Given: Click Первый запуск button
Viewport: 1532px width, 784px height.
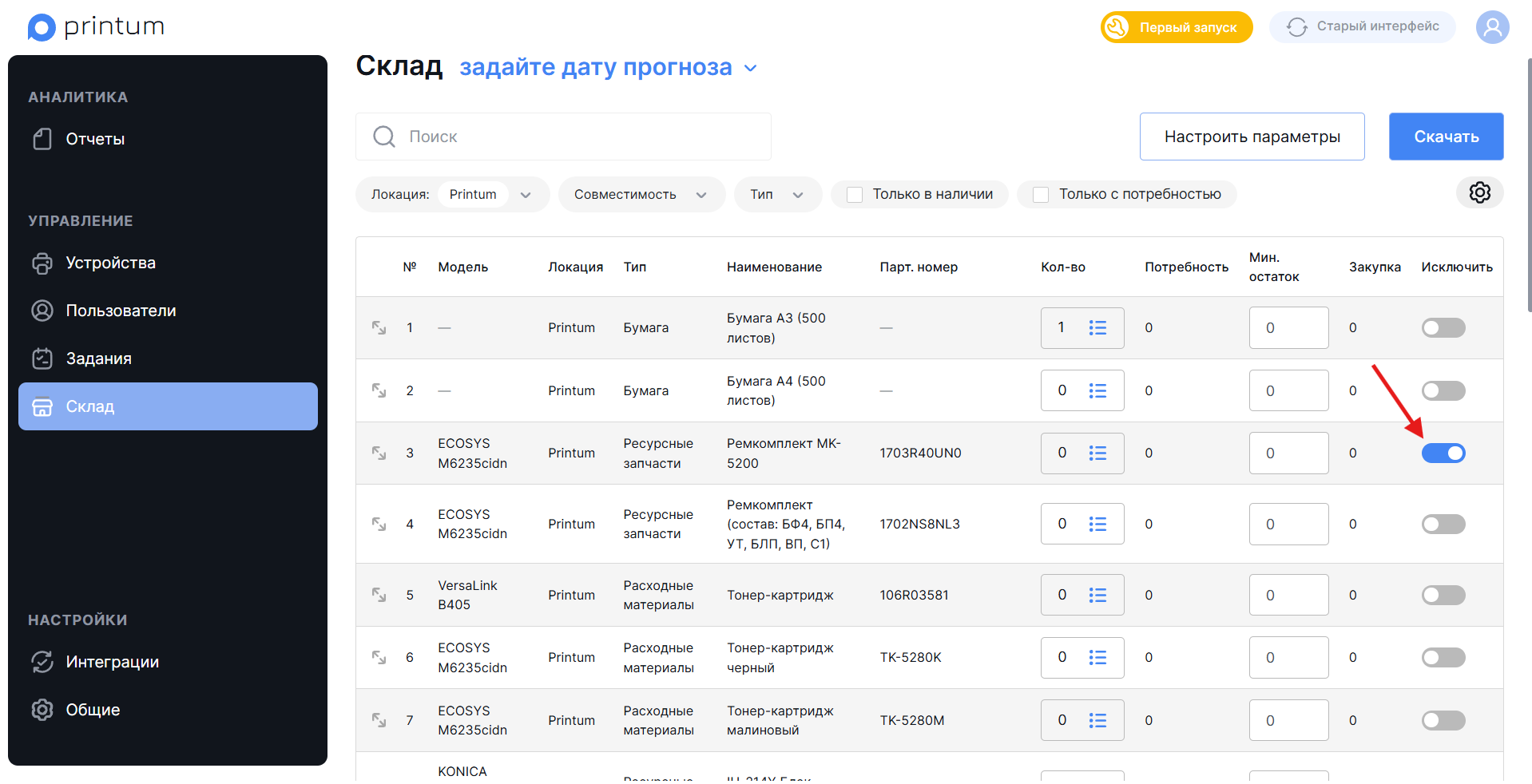Looking at the screenshot, I should point(1177,27).
